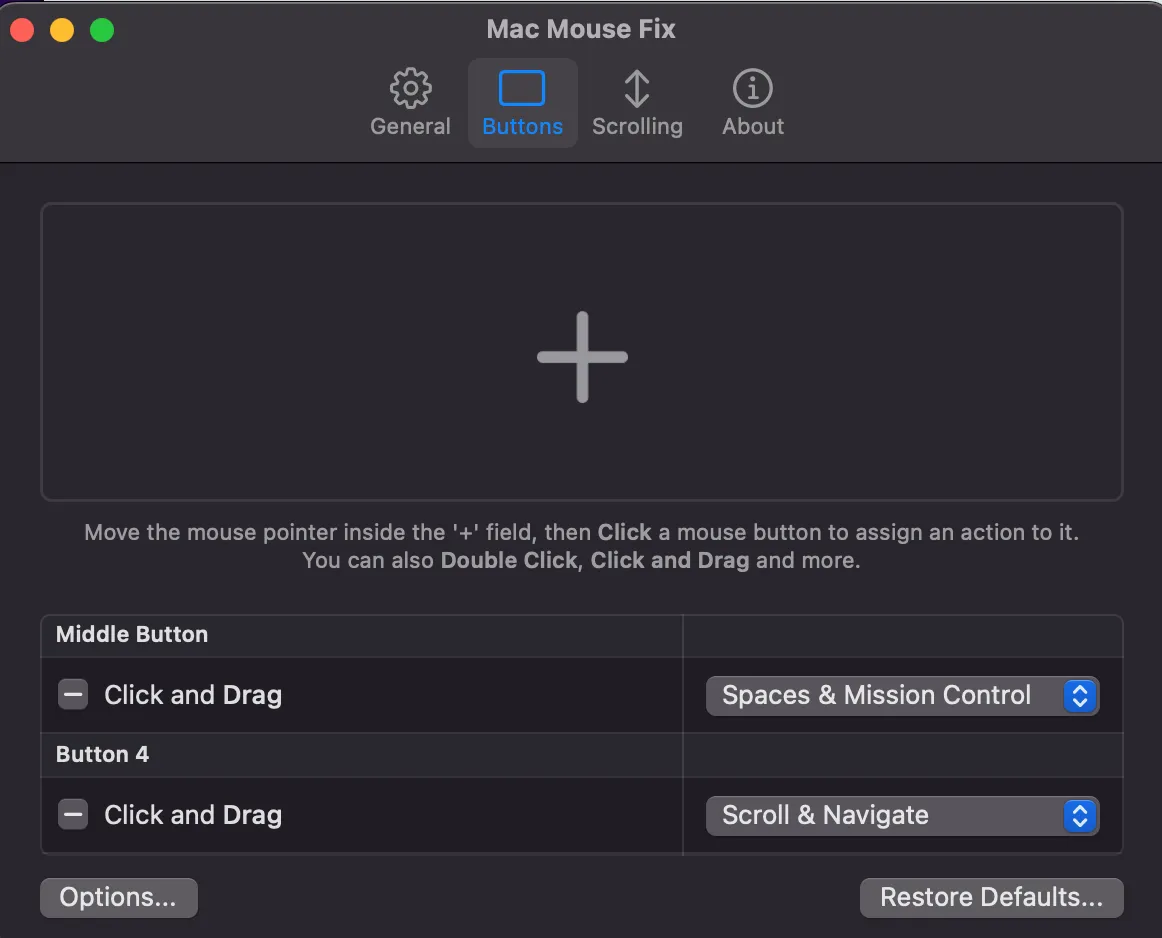1162x938 pixels.
Task: Click Restore Defaults... button
Action: [992, 897]
